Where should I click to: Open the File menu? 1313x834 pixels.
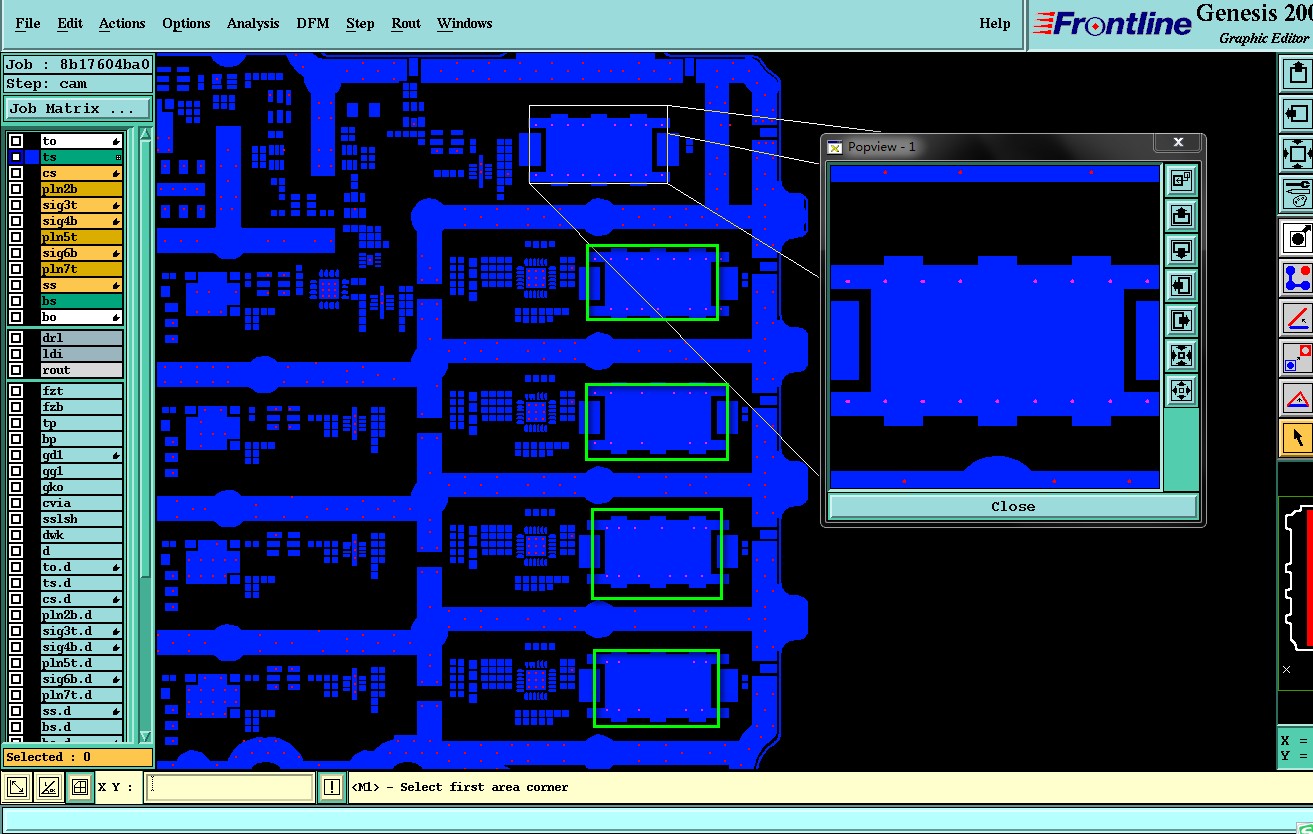pyautogui.click(x=28, y=23)
